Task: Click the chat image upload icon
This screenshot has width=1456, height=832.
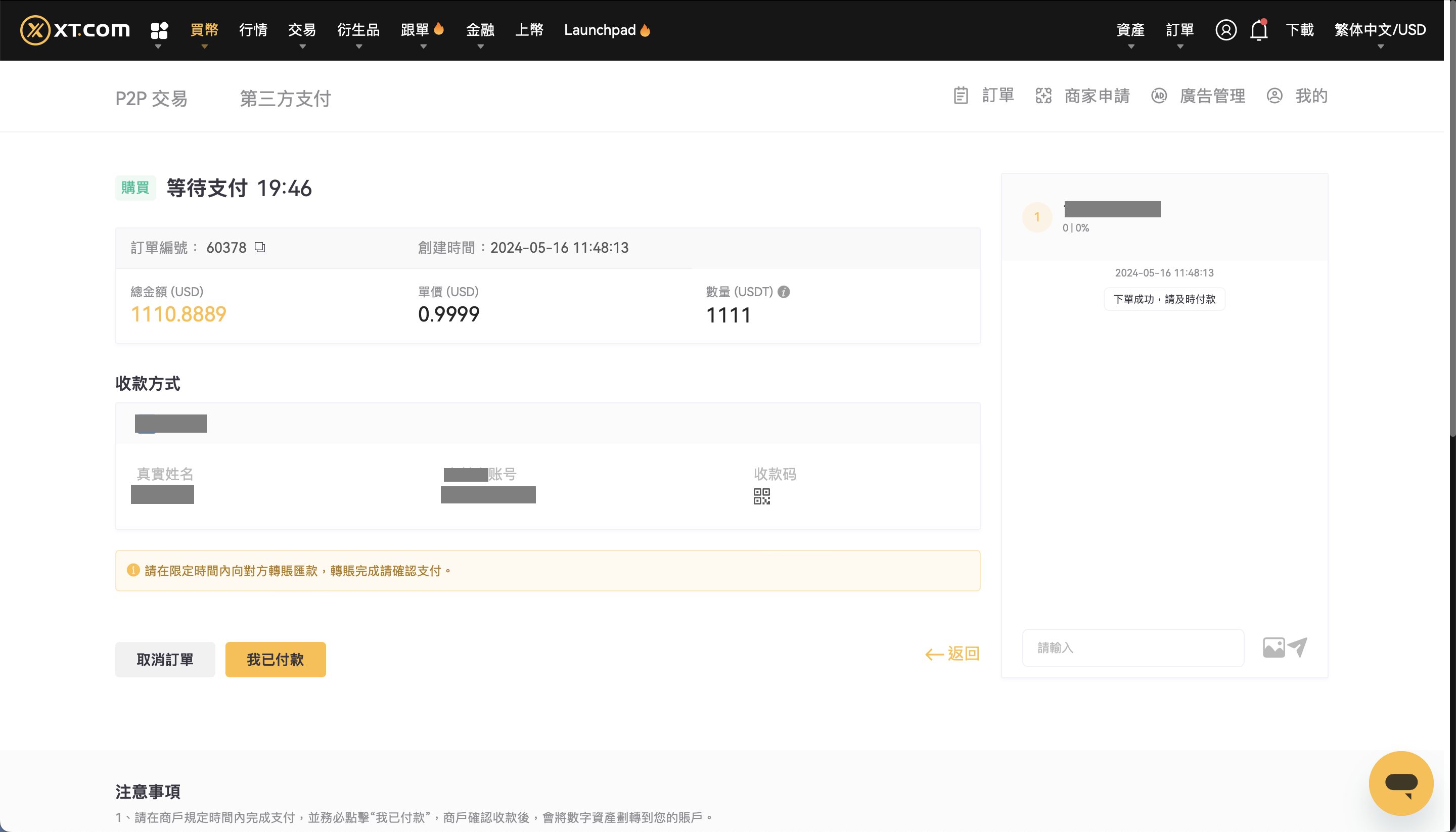Action: (x=1273, y=648)
